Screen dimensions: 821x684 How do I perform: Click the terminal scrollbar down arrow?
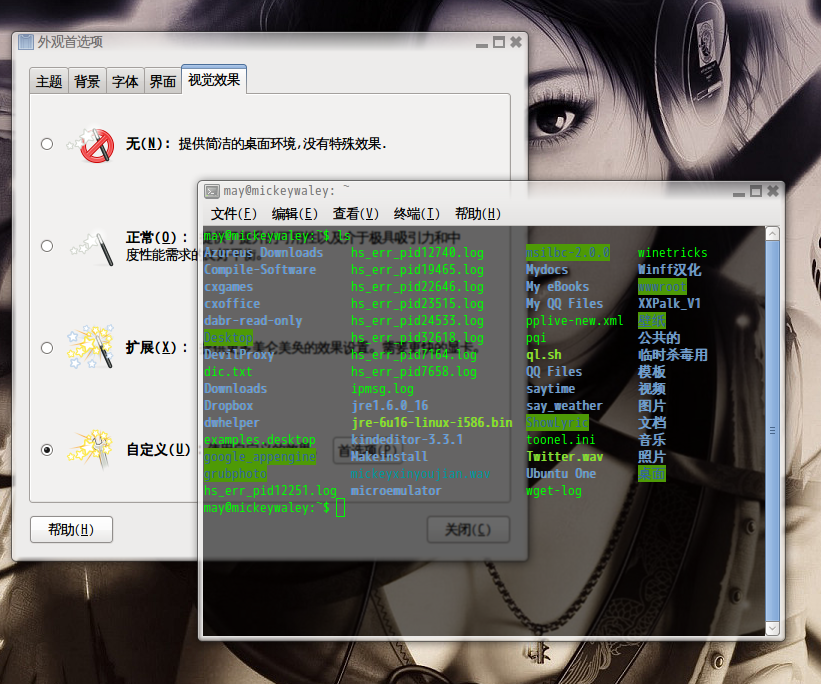(x=772, y=628)
